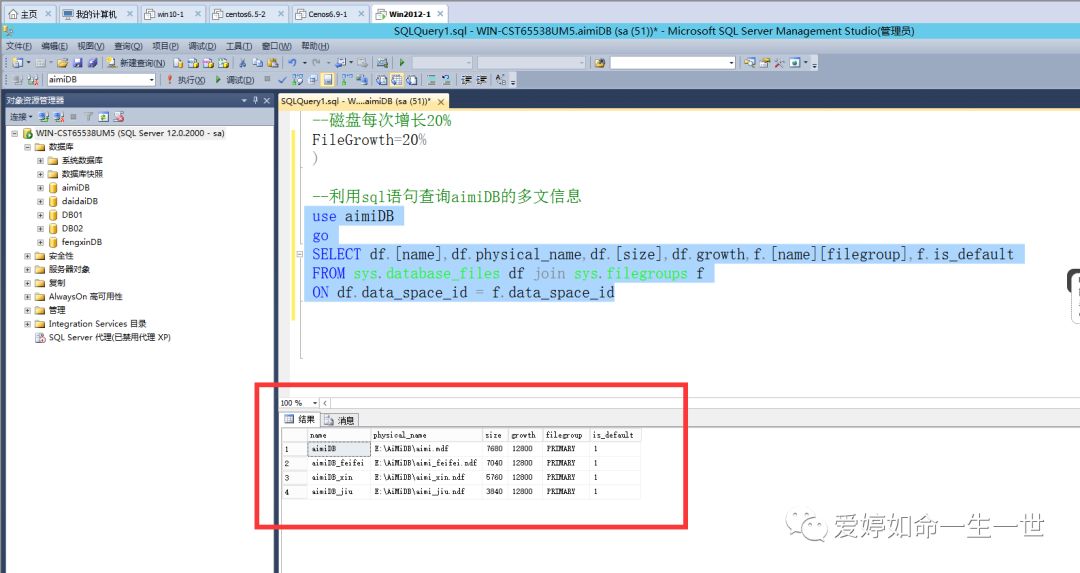Open file with the folder toolbar icon
1080x573 pixels.
pyautogui.click(x=62, y=63)
